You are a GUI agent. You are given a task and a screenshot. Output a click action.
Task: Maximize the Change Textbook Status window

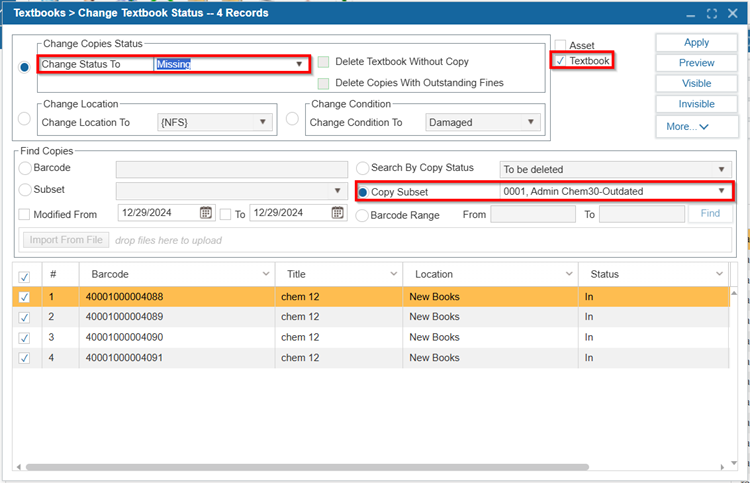712,13
